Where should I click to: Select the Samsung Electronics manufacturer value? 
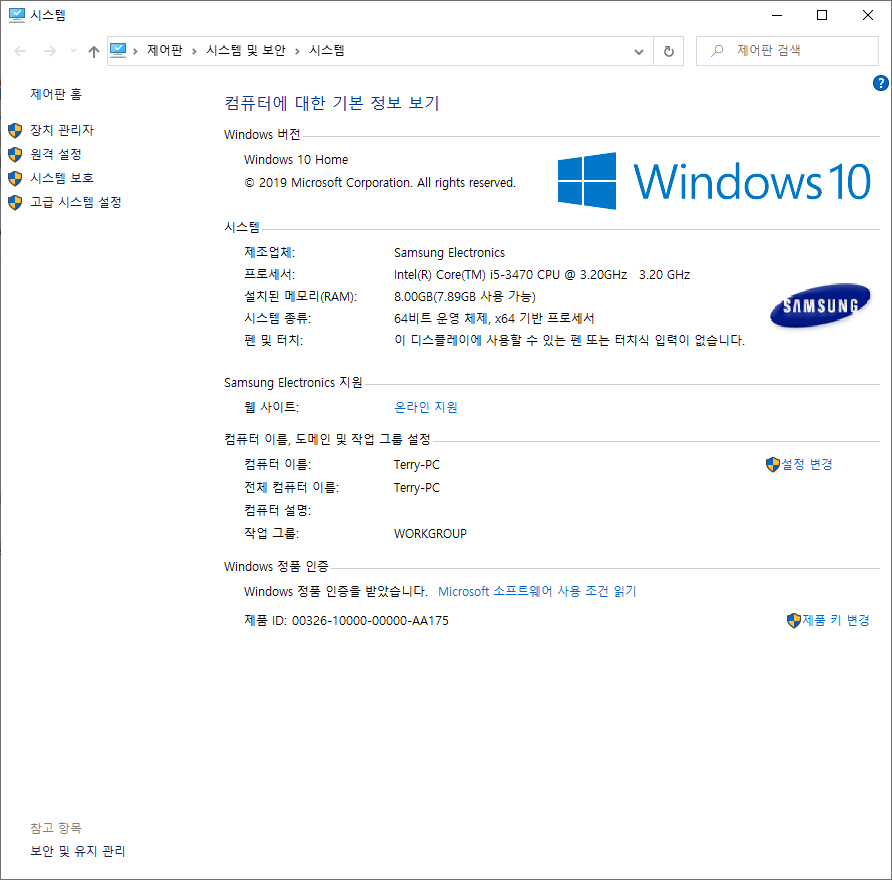click(x=449, y=253)
